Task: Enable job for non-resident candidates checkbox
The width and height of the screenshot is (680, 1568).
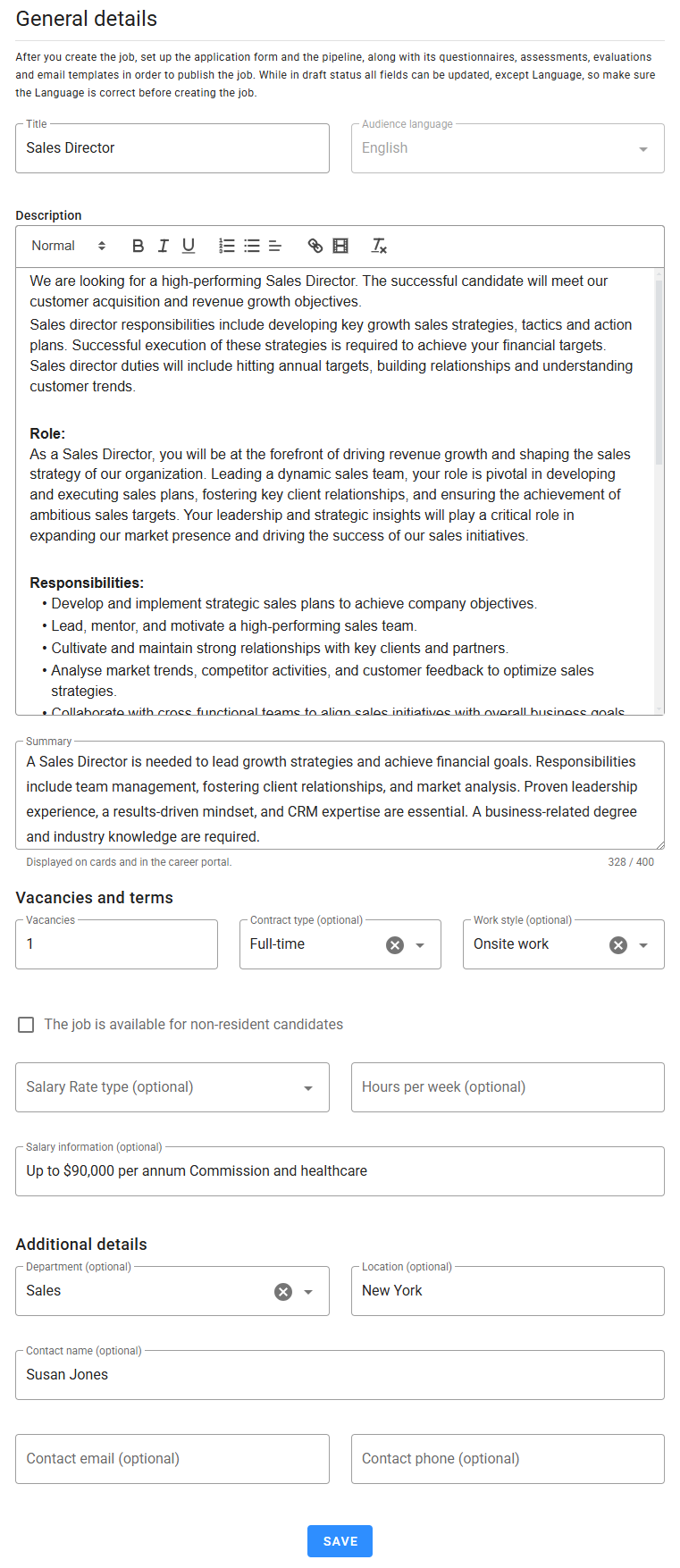Action: point(27,1025)
